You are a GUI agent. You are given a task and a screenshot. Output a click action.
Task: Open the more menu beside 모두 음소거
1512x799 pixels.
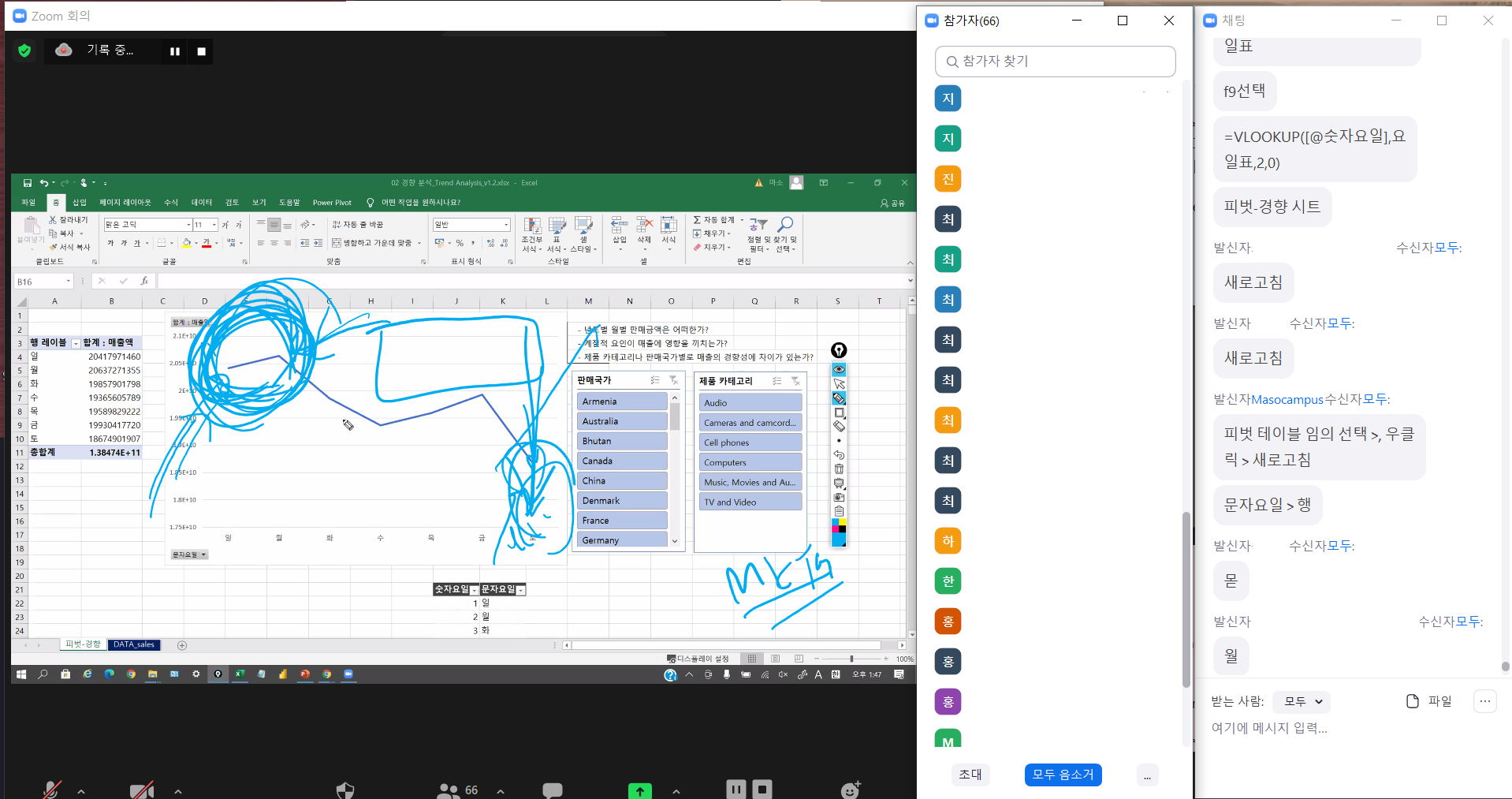point(1147,775)
